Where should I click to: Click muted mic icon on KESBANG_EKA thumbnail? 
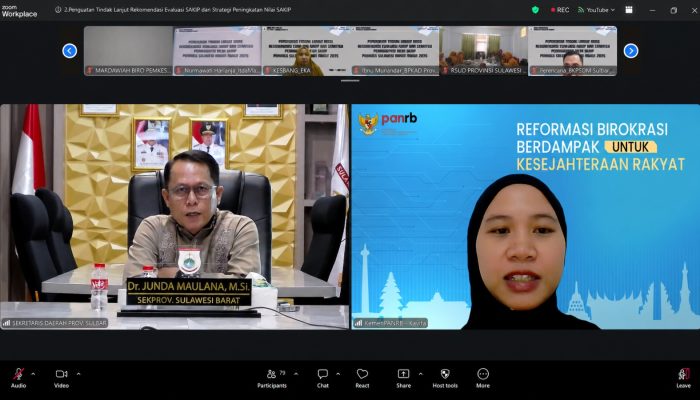point(267,71)
